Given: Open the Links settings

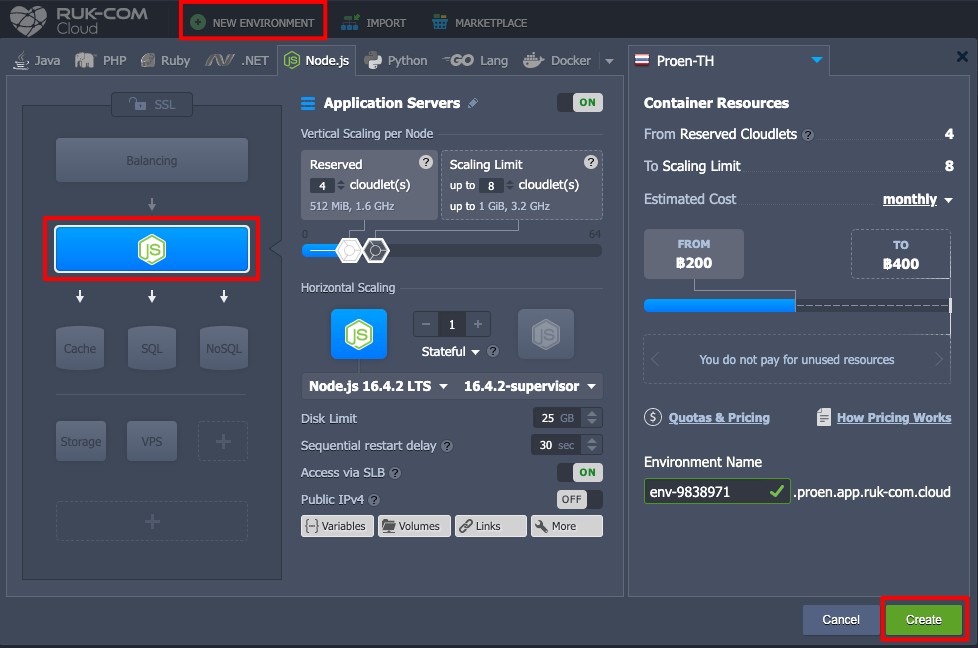Looking at the screenshot, I should pos(491,526).
